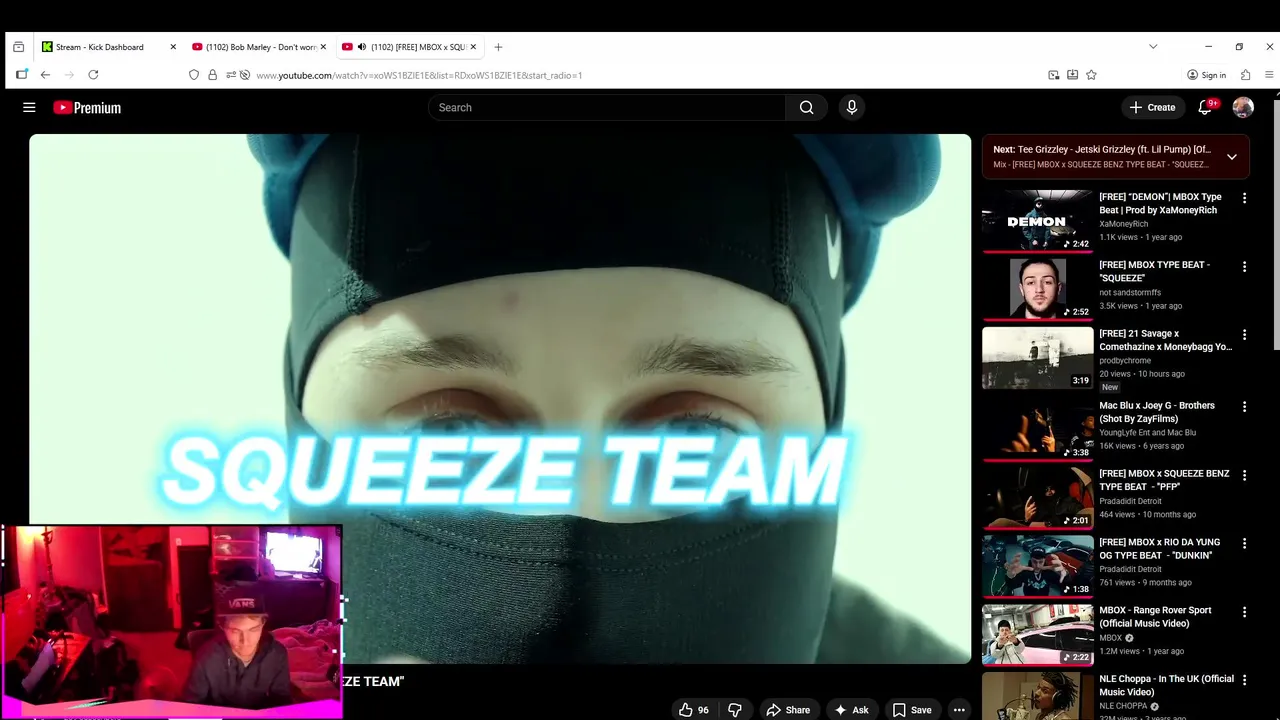Open options menu for Mac Blu Brothers video
Image resolution: width=1280 pixels, height=720 pixels.
1244,407
